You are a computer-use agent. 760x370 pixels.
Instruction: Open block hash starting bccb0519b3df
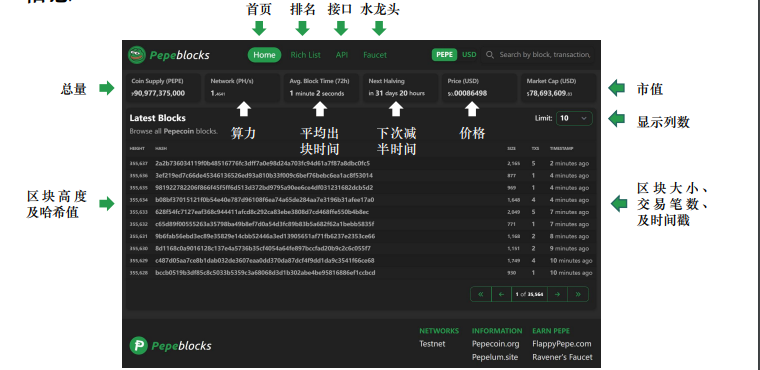coord(265,273)
